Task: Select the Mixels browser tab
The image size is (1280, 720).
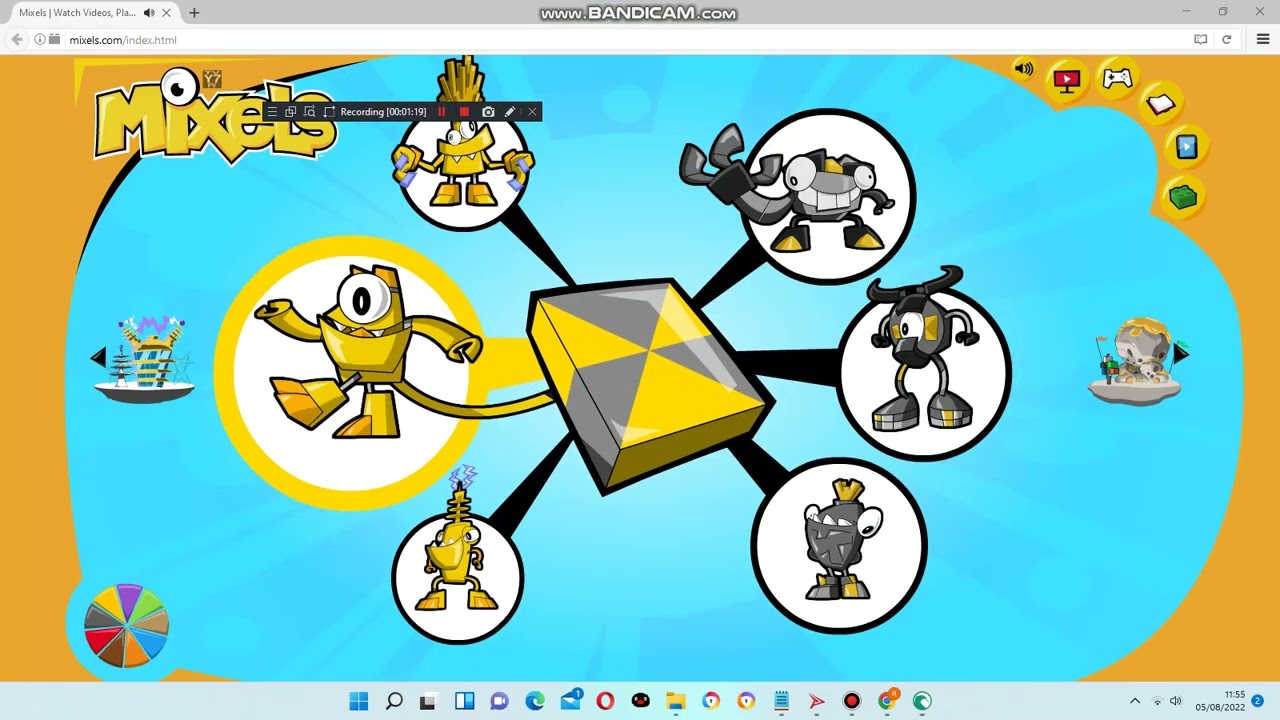Action: click(93, 13)
